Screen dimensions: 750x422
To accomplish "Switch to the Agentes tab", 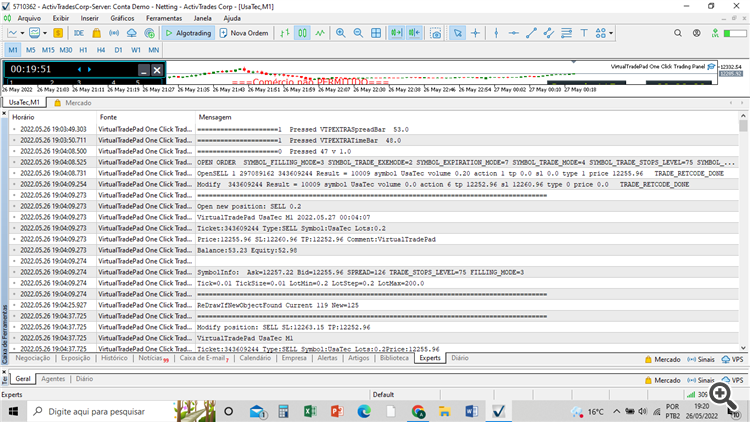I will [x=53, y=378].
